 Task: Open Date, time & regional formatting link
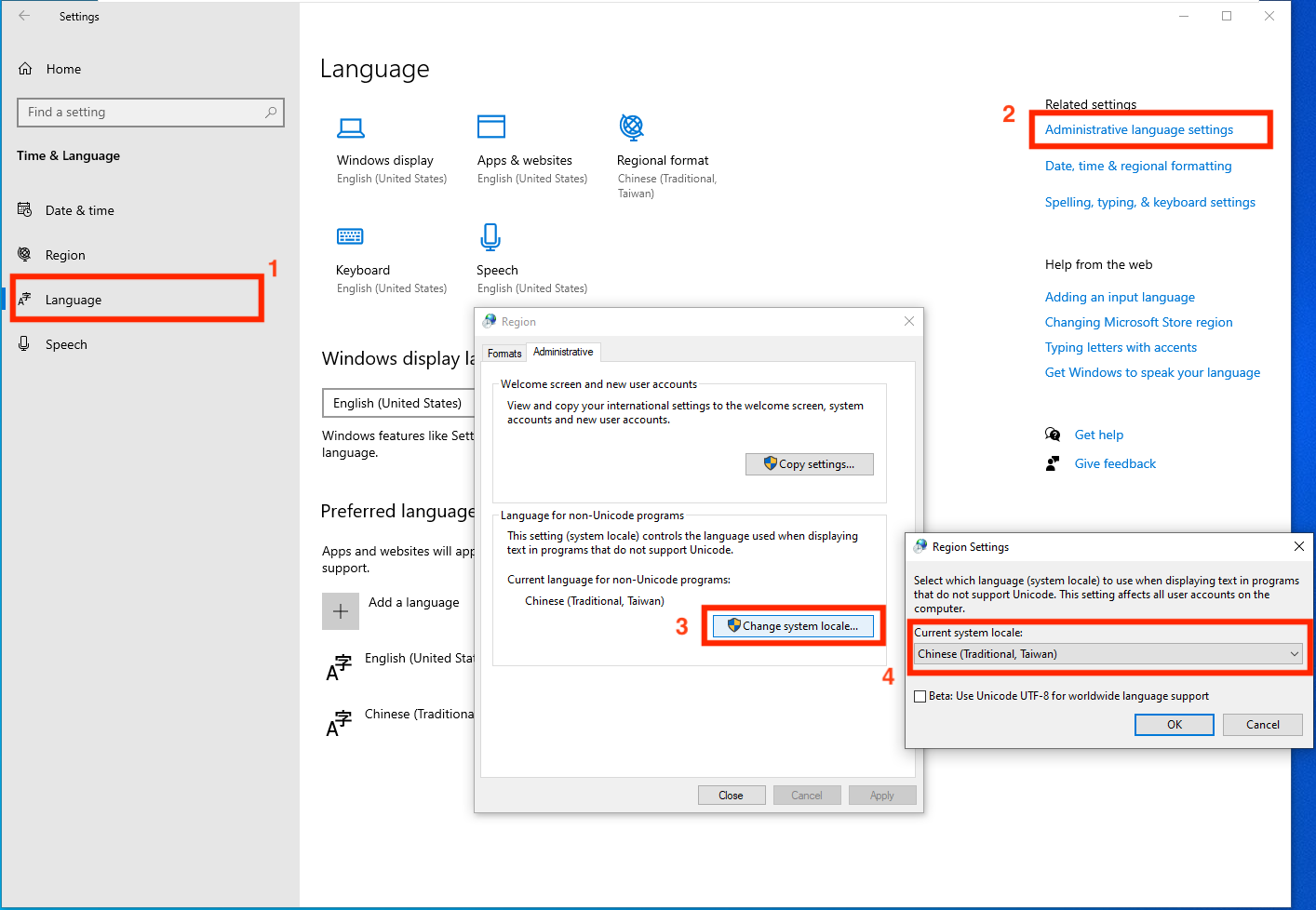1138,166
